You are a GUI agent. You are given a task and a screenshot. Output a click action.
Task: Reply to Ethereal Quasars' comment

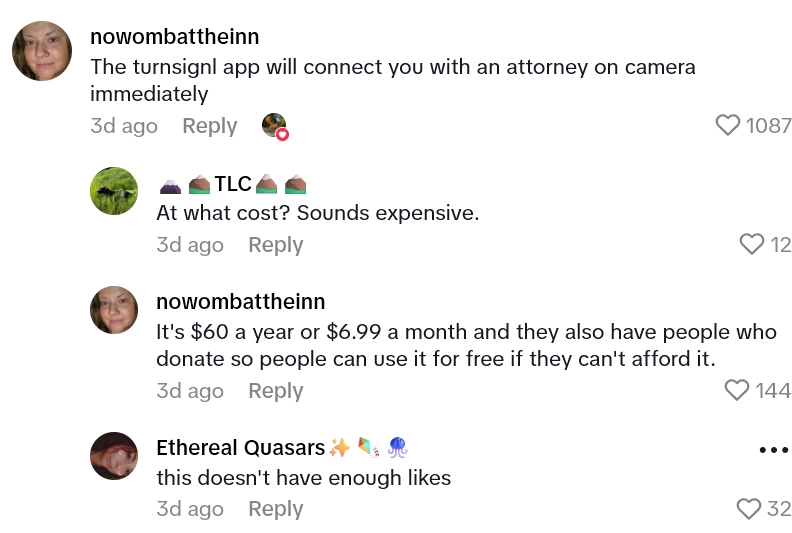275,509
